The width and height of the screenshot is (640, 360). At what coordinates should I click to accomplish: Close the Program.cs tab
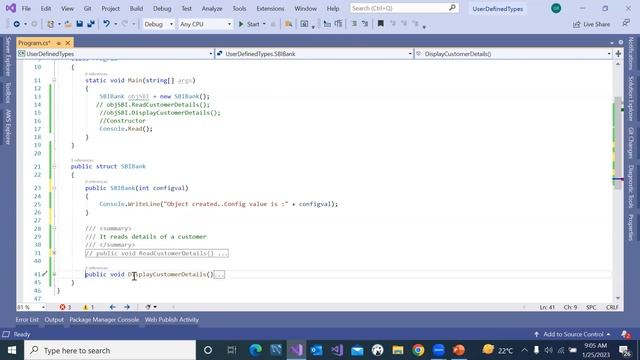tap(68, 43)
